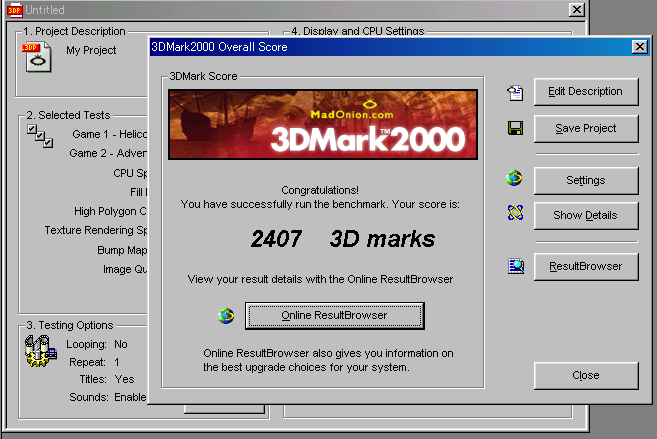Click the 3DMark2000 MadOnion banner image
Viewport: 657px width, 439px height.
(317, 125)
